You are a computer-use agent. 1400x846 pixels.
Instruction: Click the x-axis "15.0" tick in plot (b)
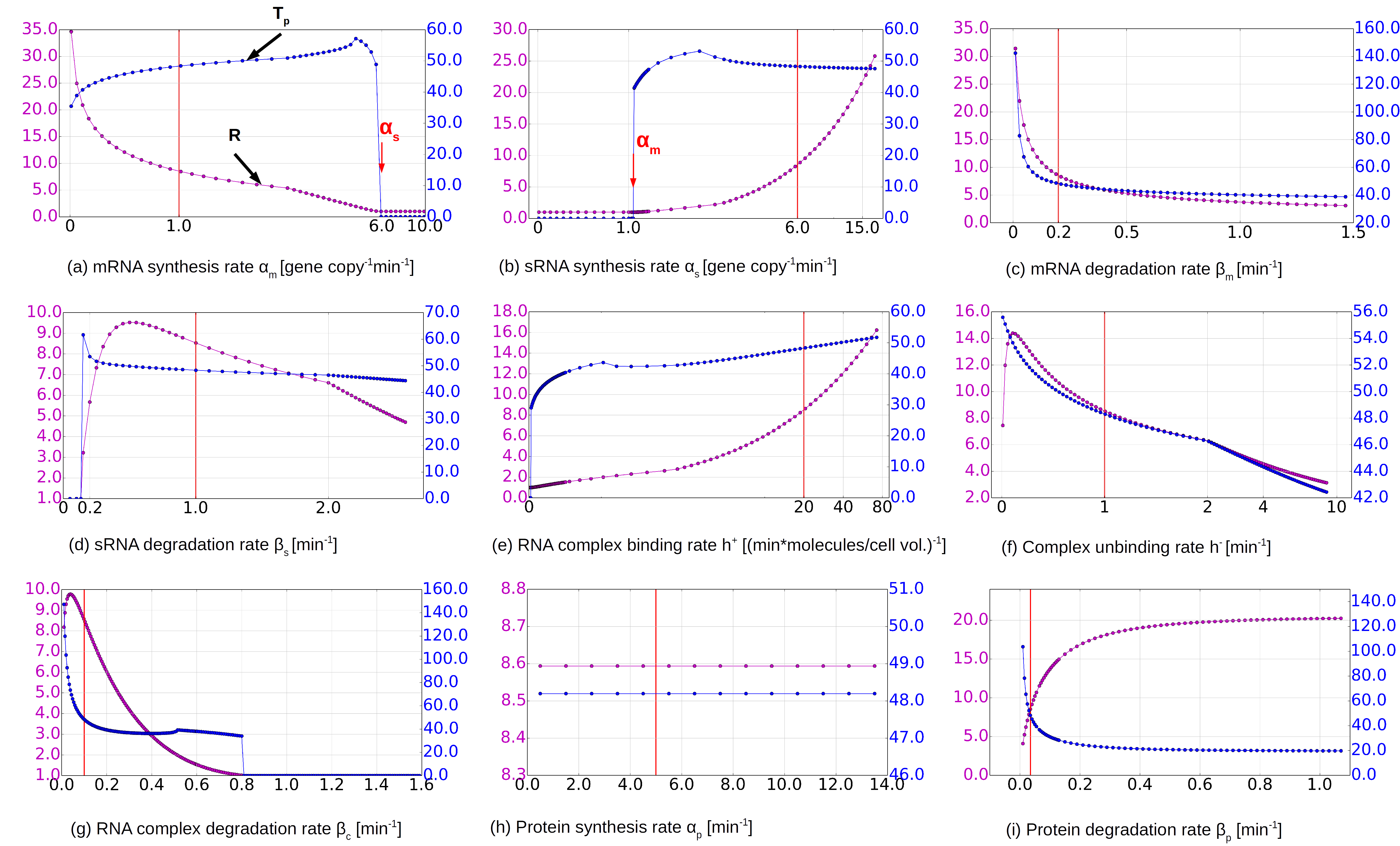click(862, 228)
